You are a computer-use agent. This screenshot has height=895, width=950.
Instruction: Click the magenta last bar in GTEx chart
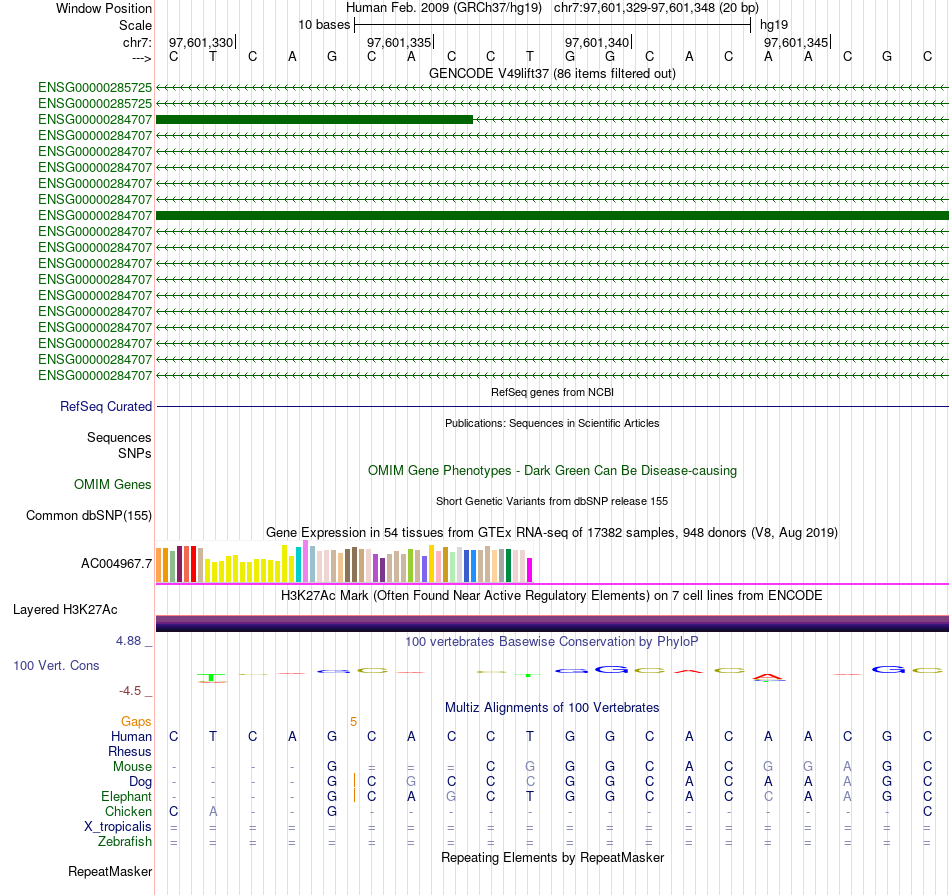point(530,570)
